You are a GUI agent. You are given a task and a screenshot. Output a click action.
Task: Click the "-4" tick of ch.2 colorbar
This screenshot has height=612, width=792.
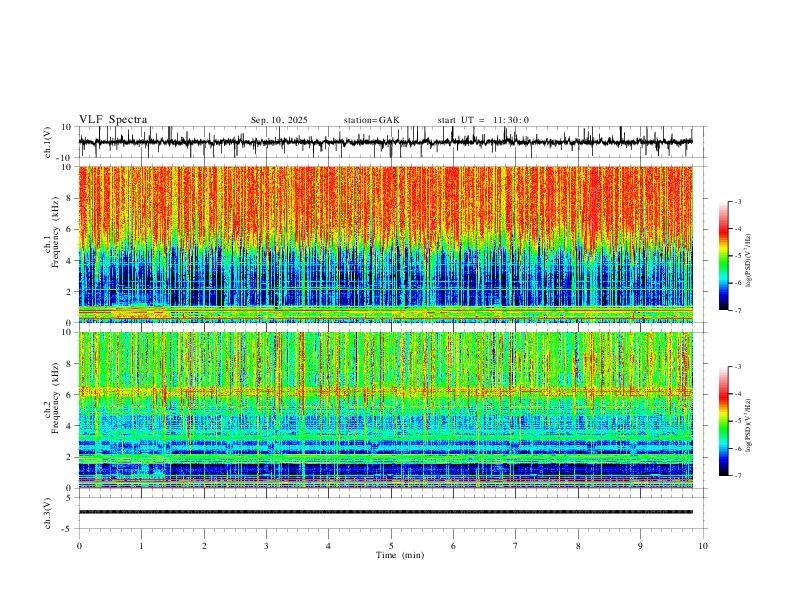(x=737, y=394)
